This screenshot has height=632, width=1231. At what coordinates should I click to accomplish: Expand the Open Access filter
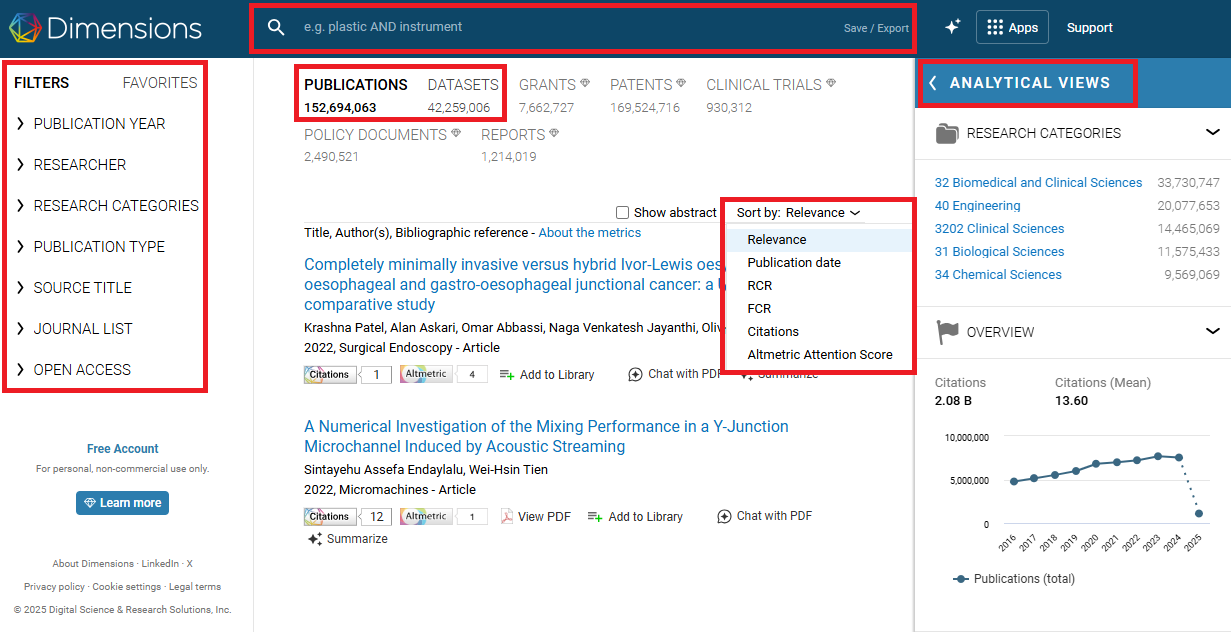pos(73,370)
